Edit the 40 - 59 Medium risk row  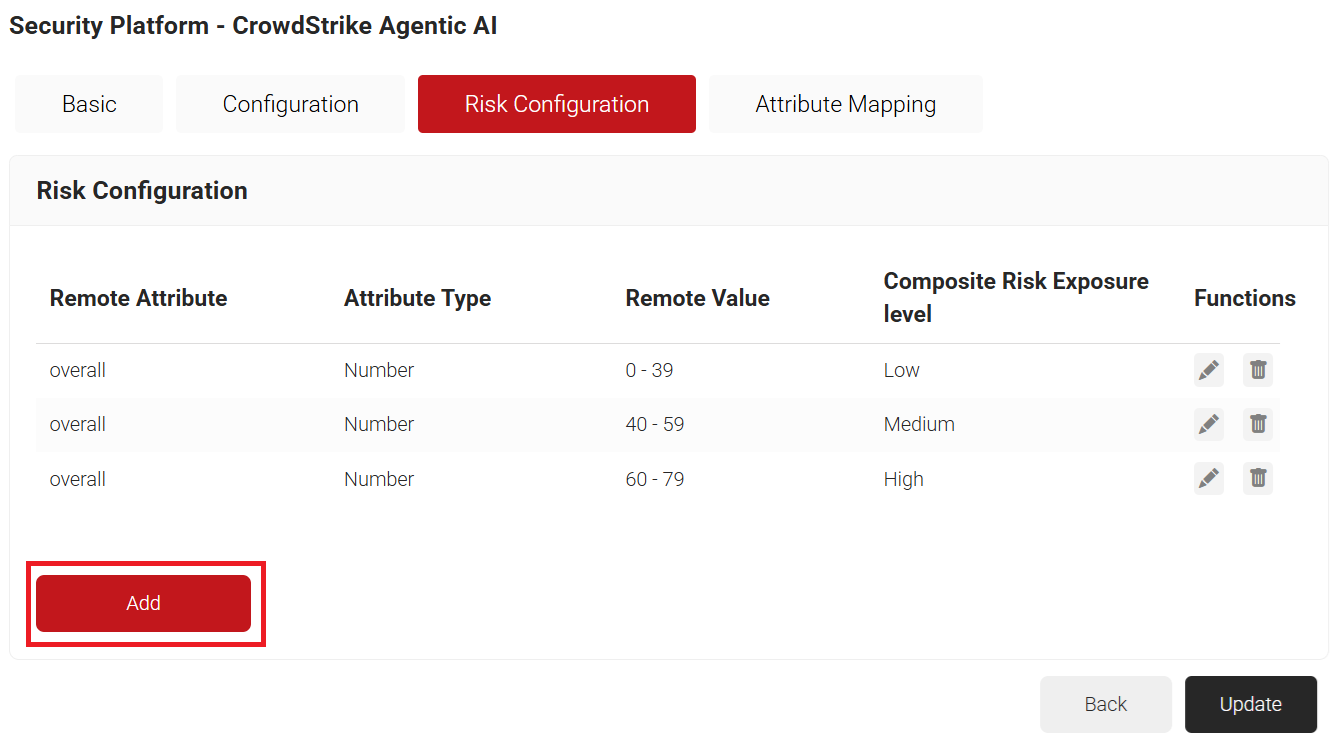1209,424
